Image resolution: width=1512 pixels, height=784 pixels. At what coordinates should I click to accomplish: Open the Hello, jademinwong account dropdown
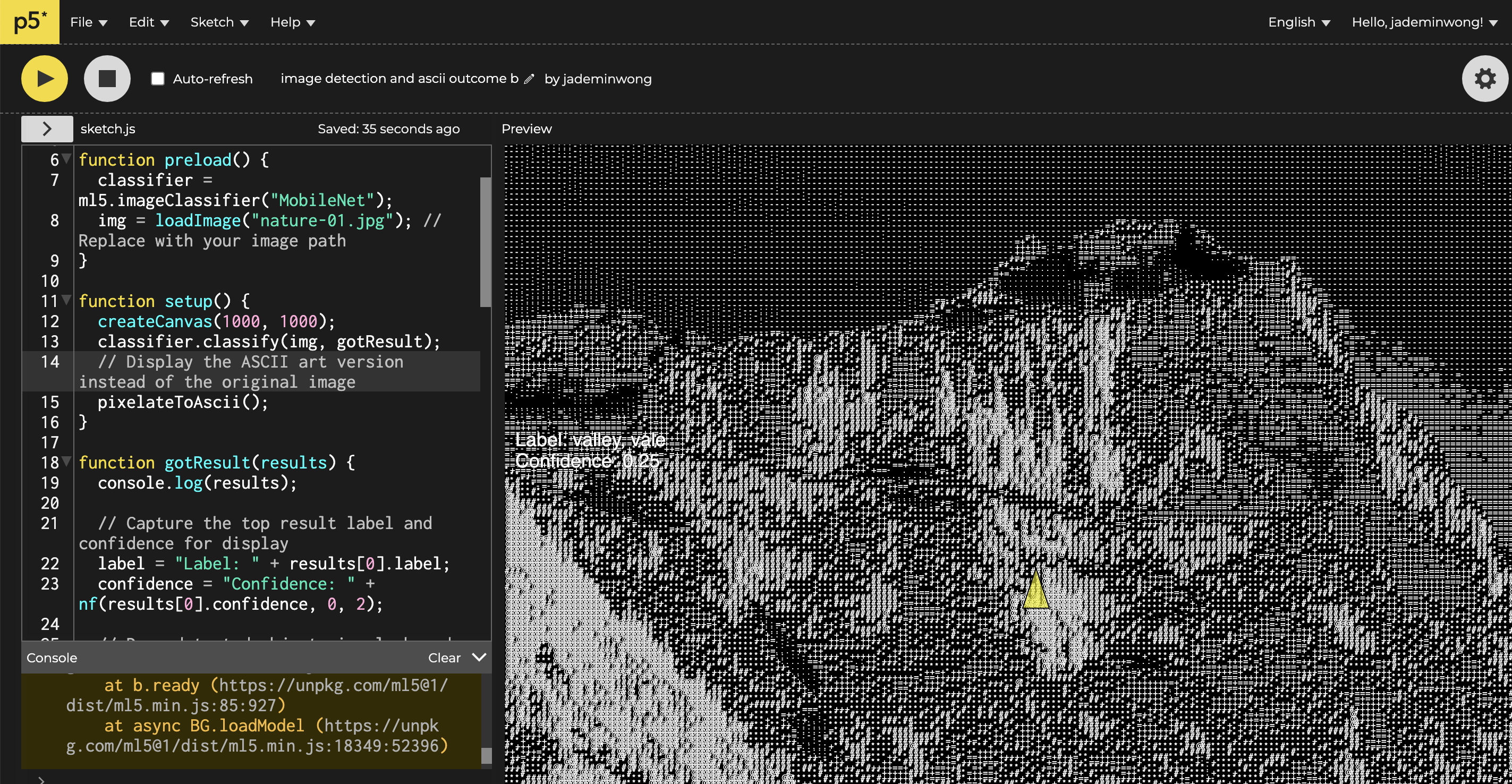[x=1424, y=22]
